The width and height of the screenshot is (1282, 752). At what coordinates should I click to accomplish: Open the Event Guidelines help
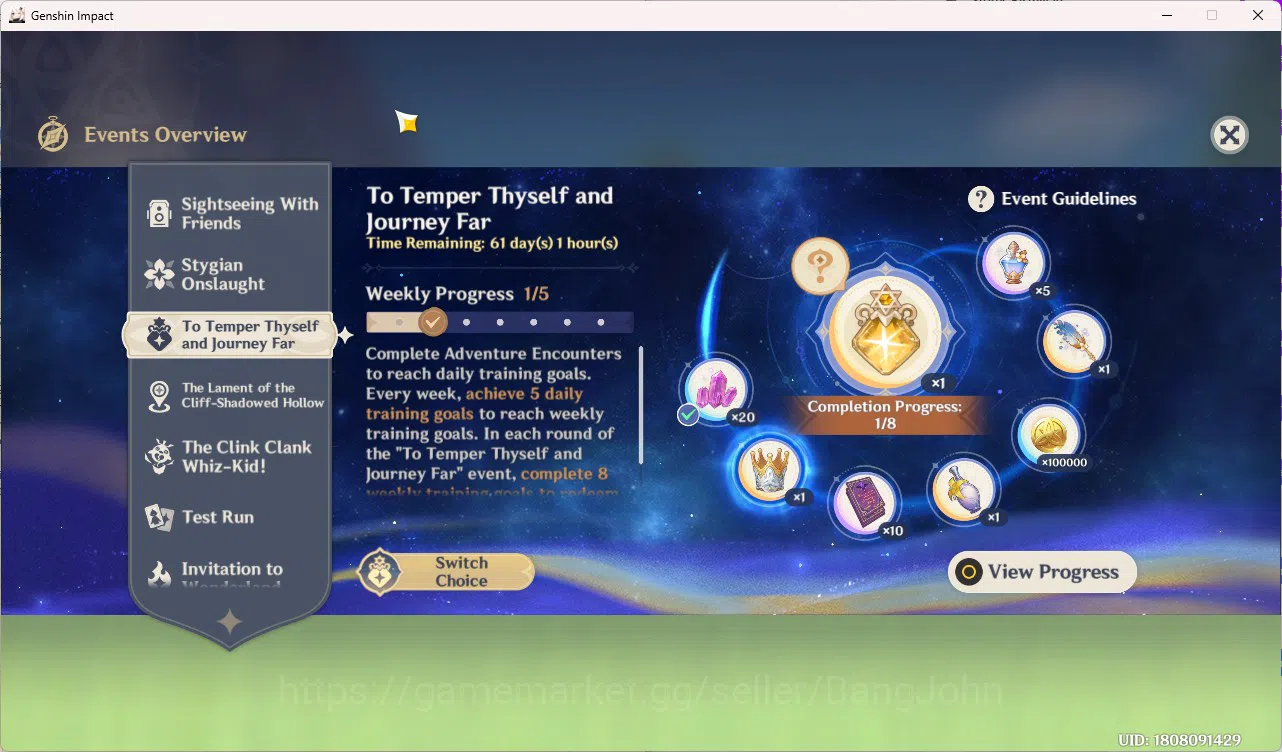click(1052, 199)
